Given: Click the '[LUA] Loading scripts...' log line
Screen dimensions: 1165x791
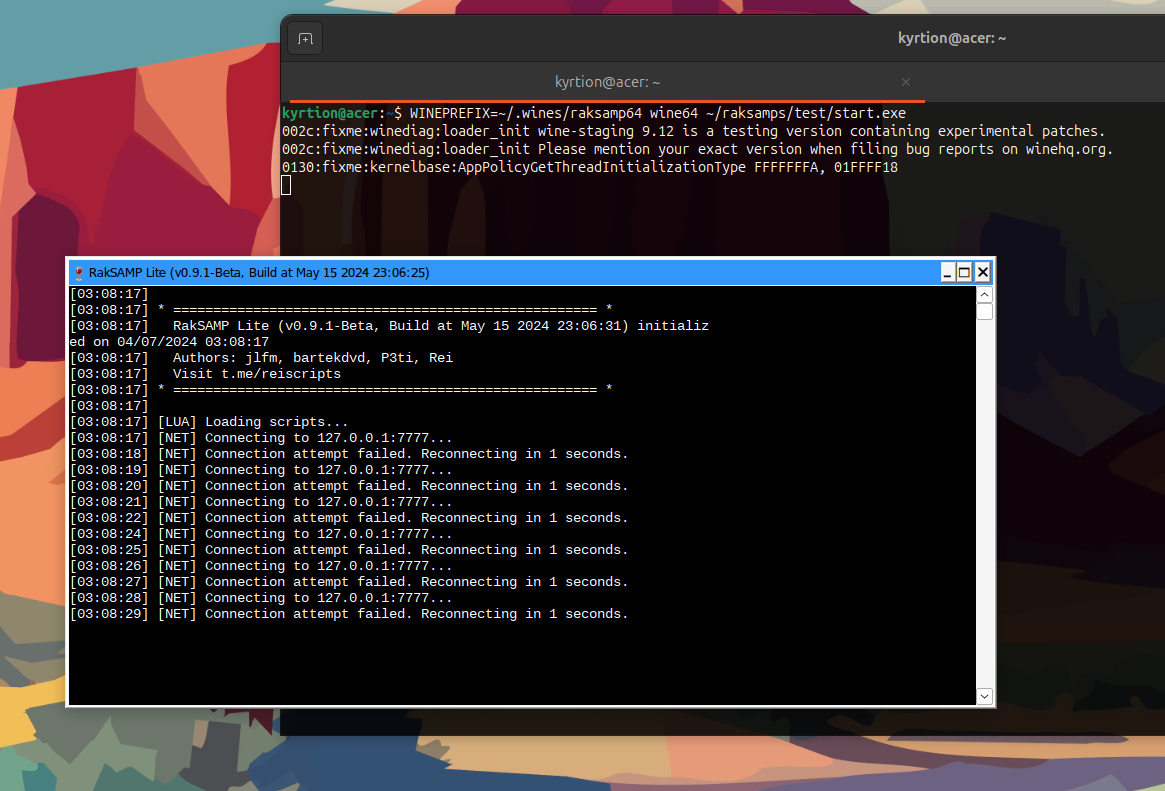Looking at the screenshot, I should 209,422.
